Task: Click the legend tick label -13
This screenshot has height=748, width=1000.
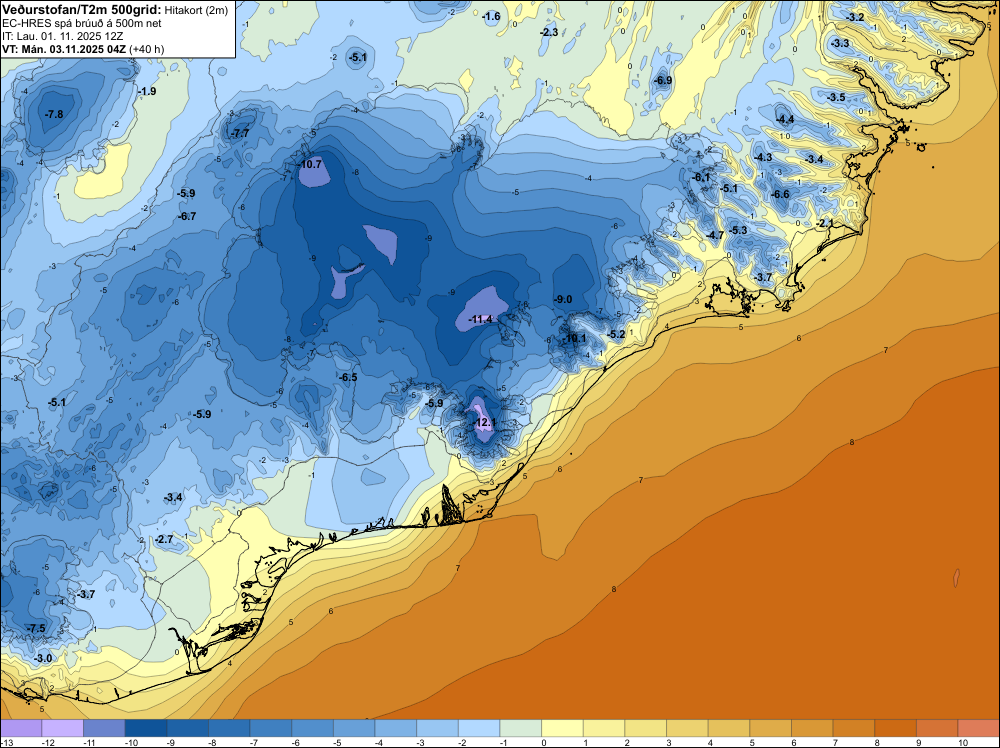Action: pyautogui.click(x=5, y=742)
